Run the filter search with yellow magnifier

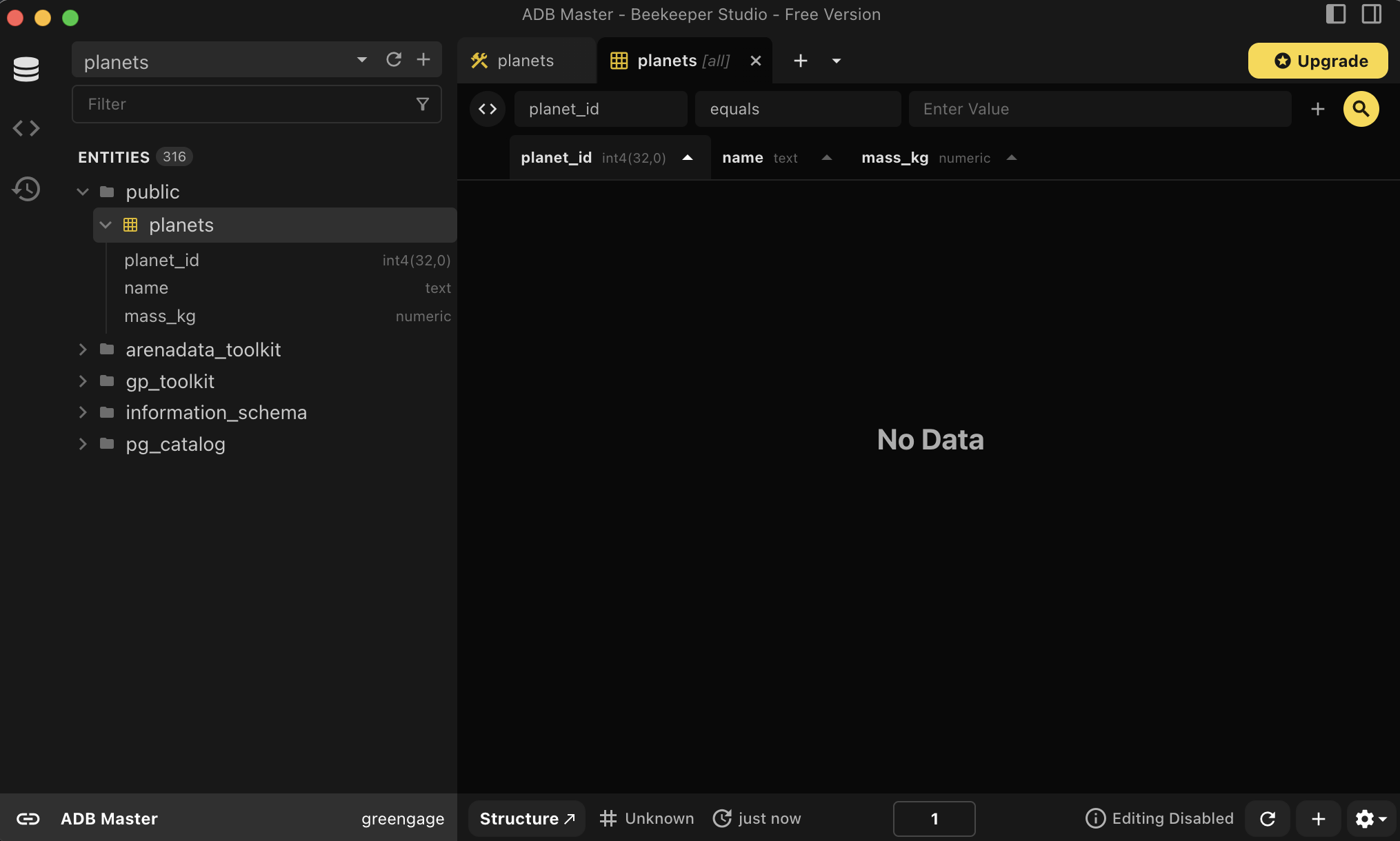point(1361,109)
